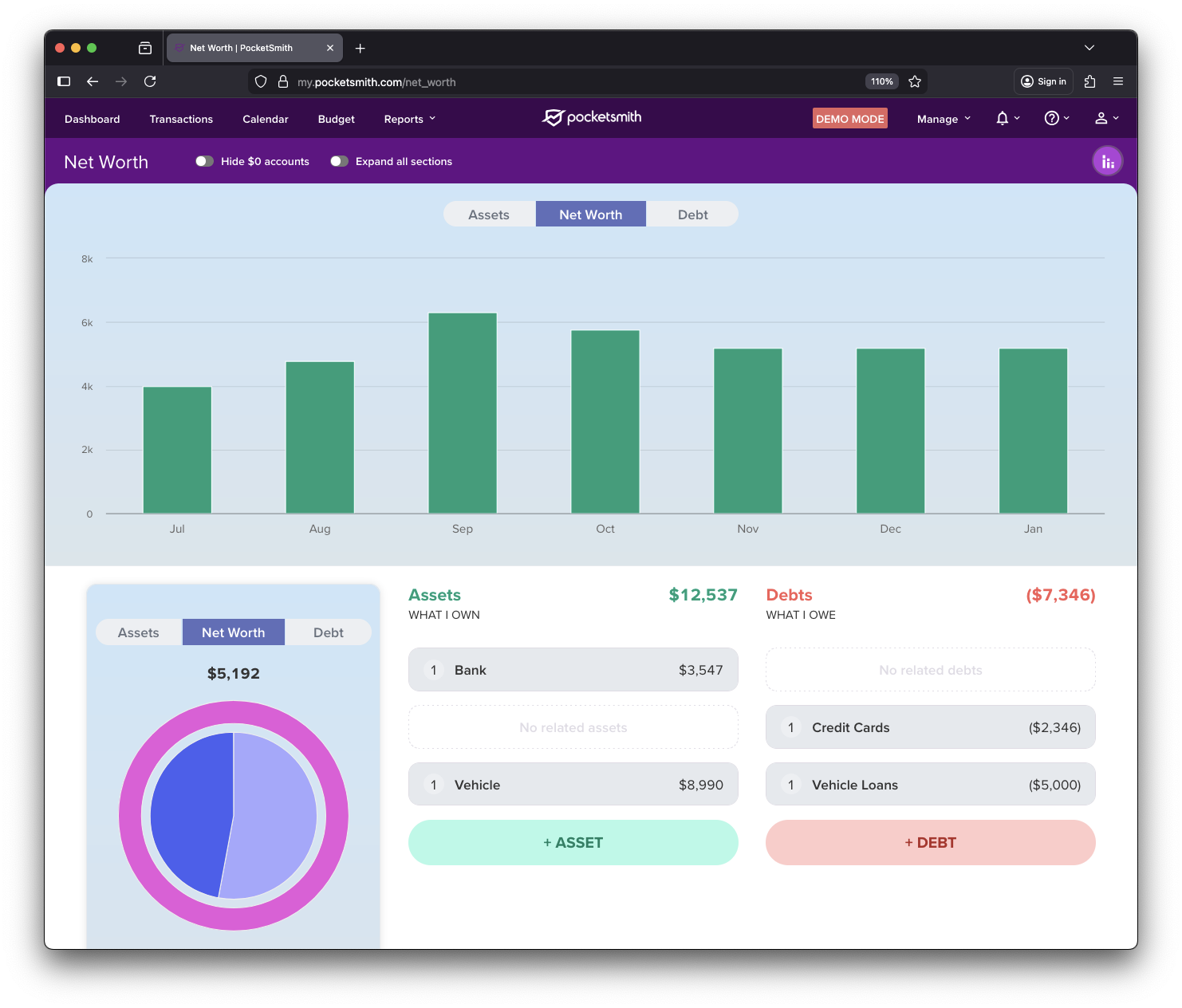Bookmark page with the star icon

915,82
